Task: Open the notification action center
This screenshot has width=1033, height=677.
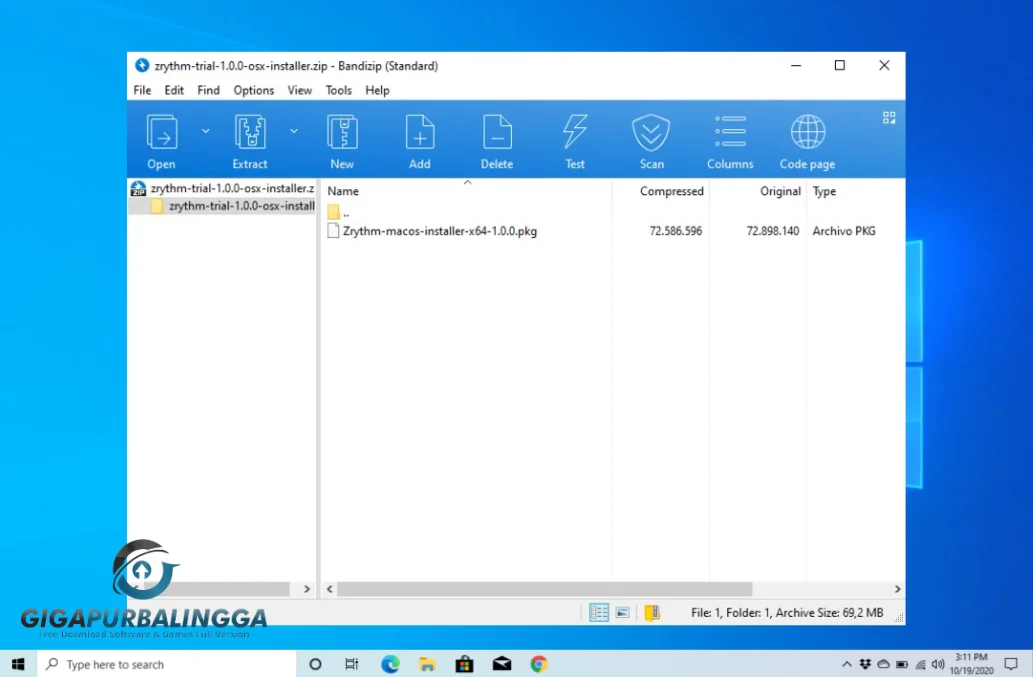Action: tap(1011, 664)
